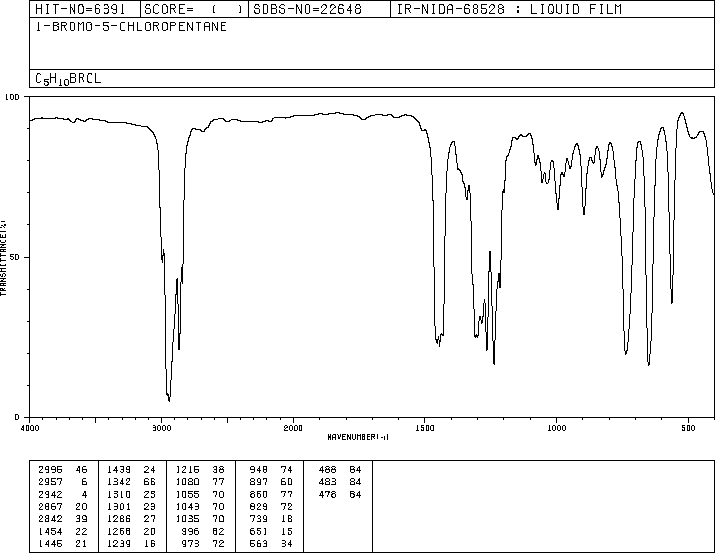The image size is (715, 553).
Task: Select peak value 1035 in the table
Action: click(x=187, y=519)
